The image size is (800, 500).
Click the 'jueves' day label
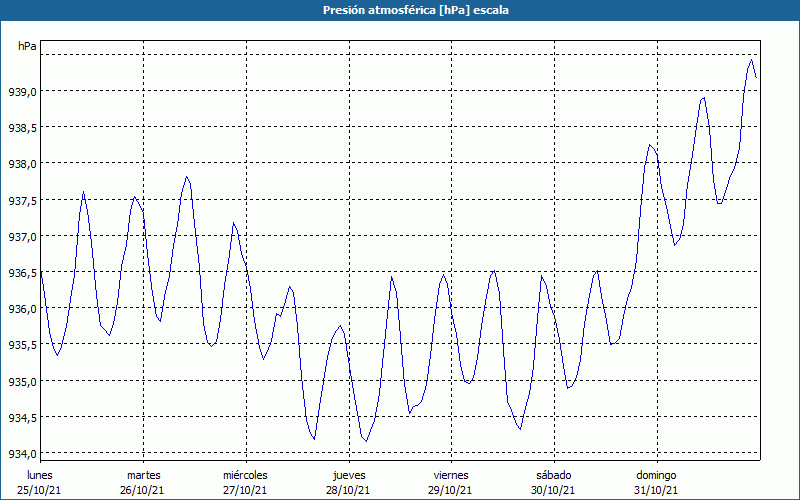click(x=349, y=475)
